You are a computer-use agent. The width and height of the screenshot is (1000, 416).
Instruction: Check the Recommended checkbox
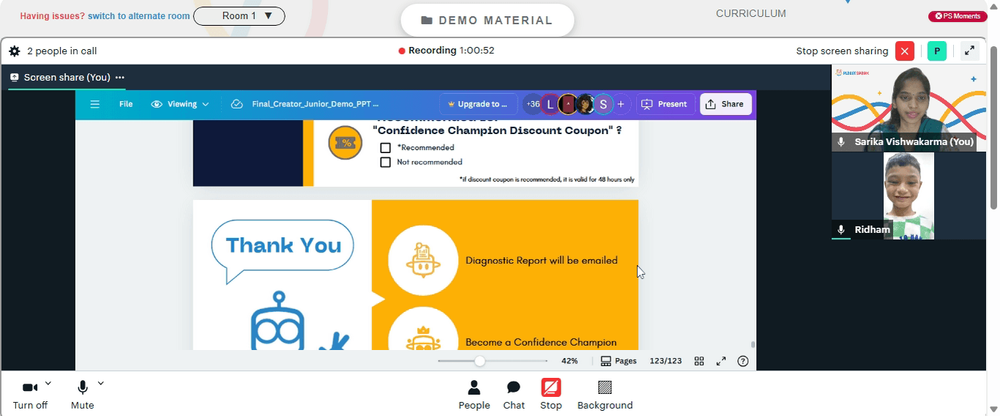[385, 148]
